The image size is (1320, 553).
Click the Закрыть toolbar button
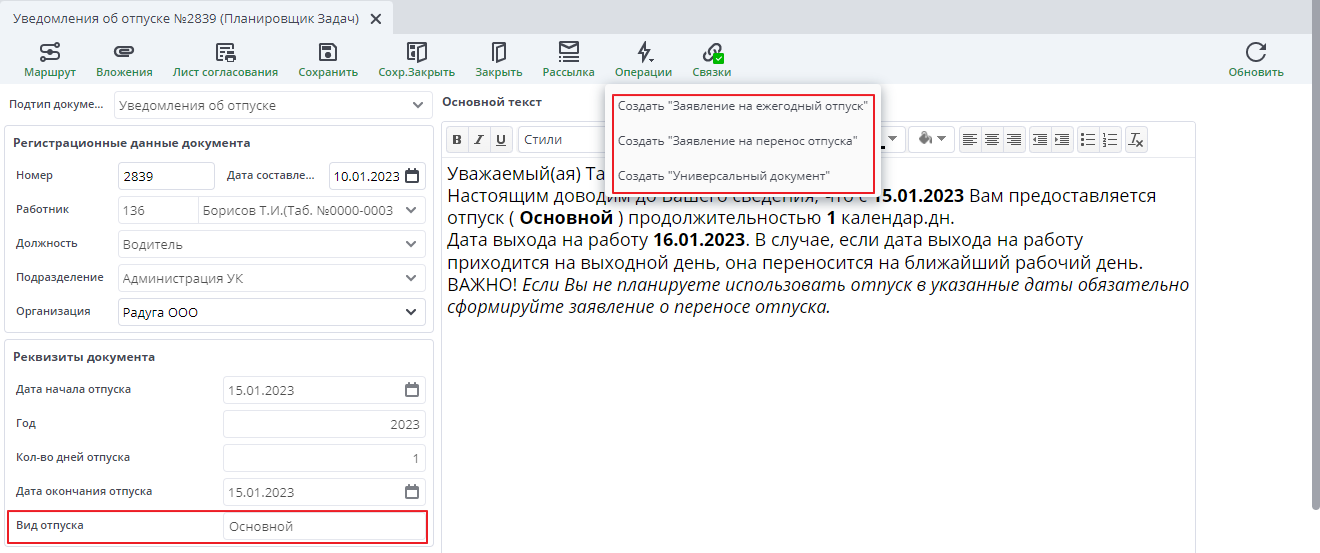pos(498,59)
